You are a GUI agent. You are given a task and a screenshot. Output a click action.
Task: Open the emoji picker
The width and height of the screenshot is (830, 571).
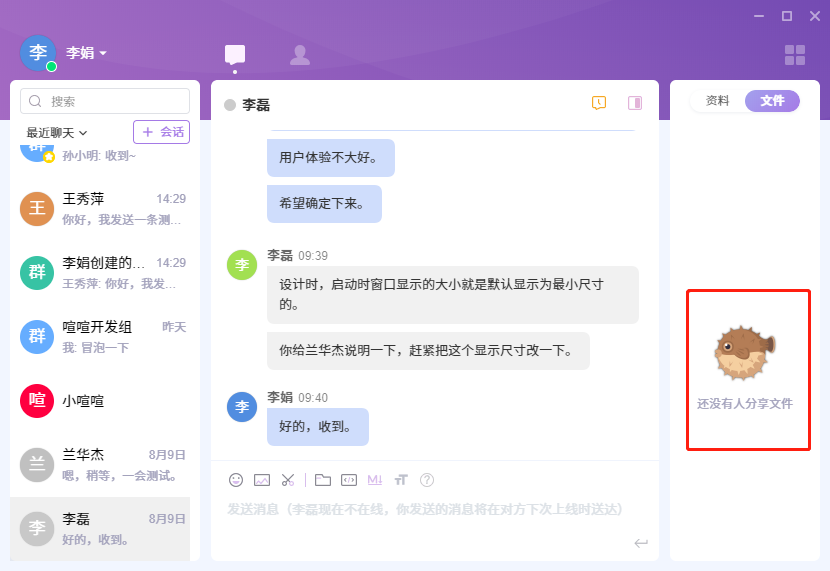point(236,480)
